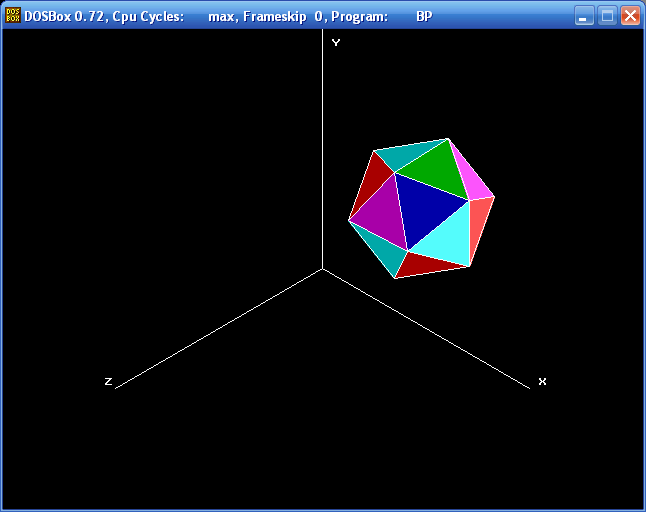The height and width of the screenshot is (512, 646).
Task: Maximize the DOSBox window
Action: pos(607,16)
